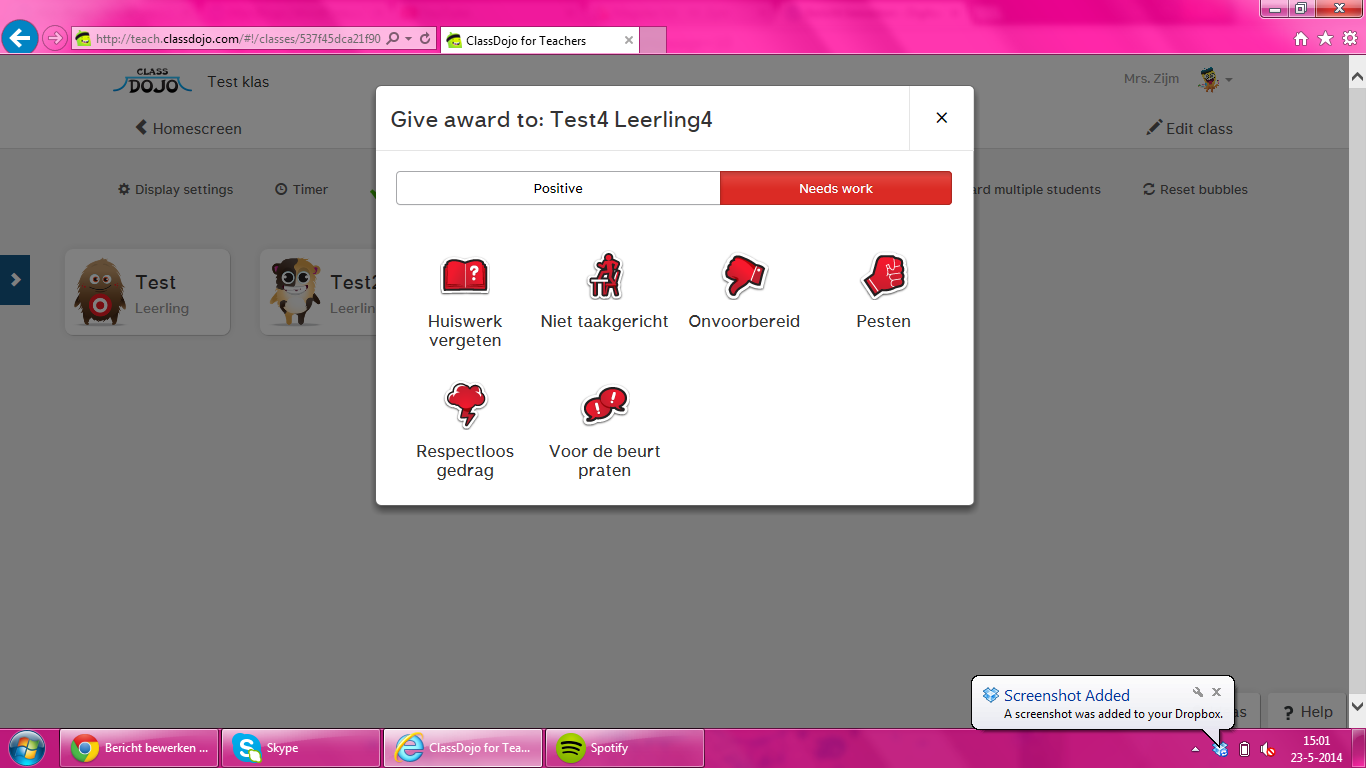Open Spotify from the taskbar
The image size is (1366, 768).
[624, 748]
